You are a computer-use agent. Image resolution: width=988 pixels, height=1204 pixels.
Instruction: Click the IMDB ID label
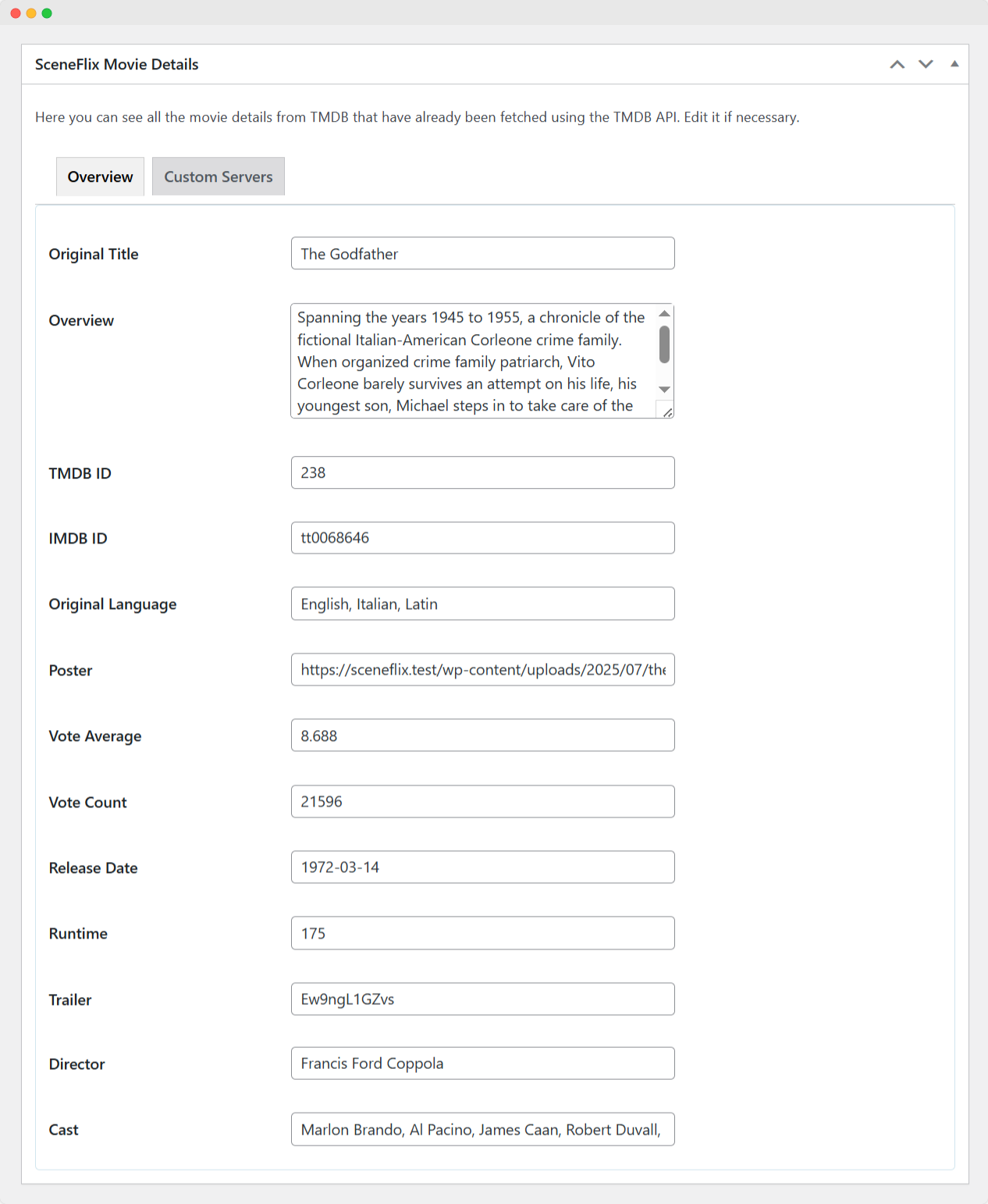78,539
